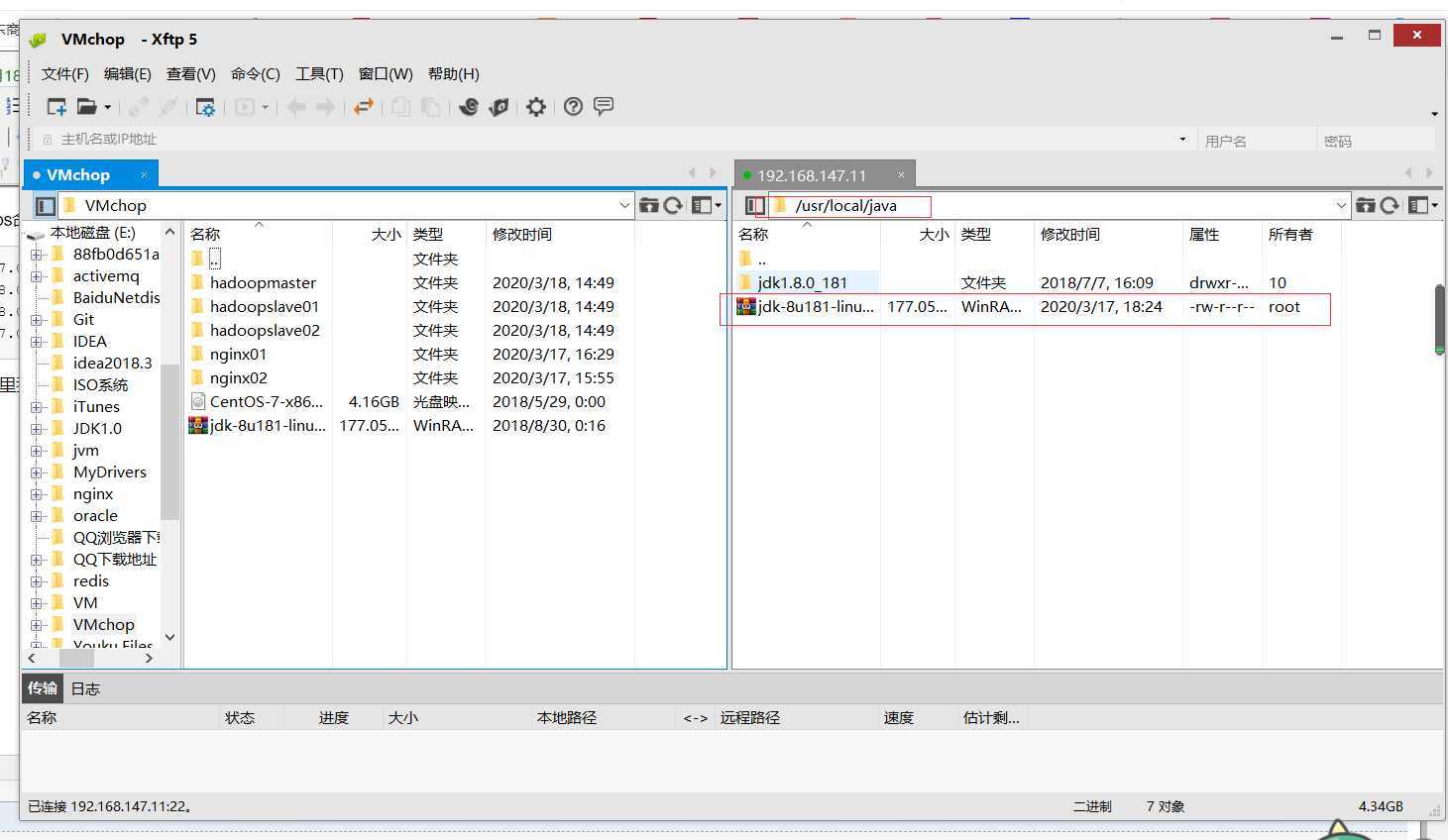Open the session properties icon with blue gear
The image size is (1448, 840).
tap(205, 107)
